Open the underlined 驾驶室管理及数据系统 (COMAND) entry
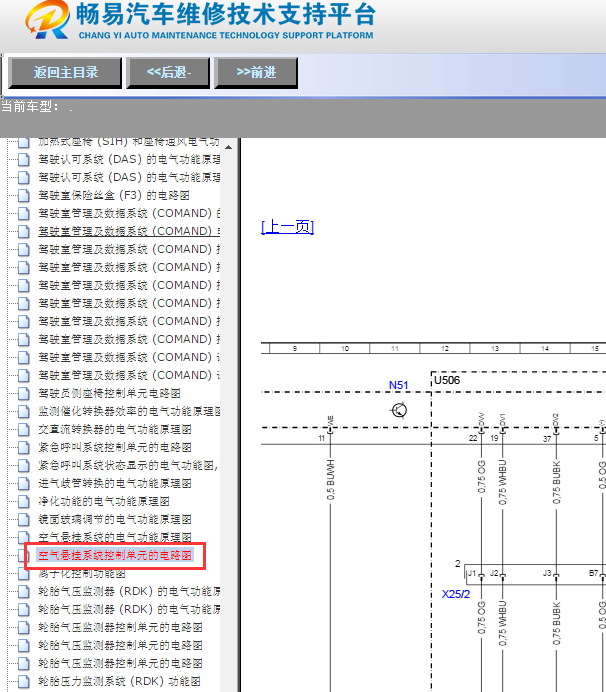The width and height of the screenshot is (606, 692). pyautogui.click(x=129, y=231)
